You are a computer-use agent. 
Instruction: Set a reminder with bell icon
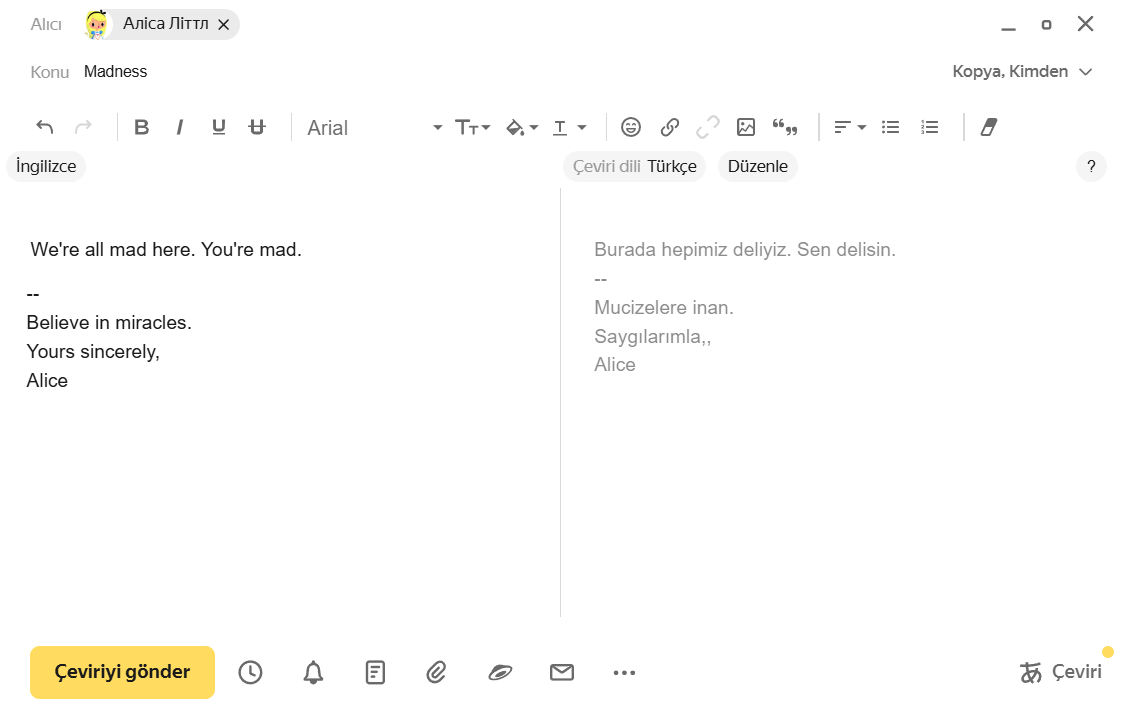(313, 672)
